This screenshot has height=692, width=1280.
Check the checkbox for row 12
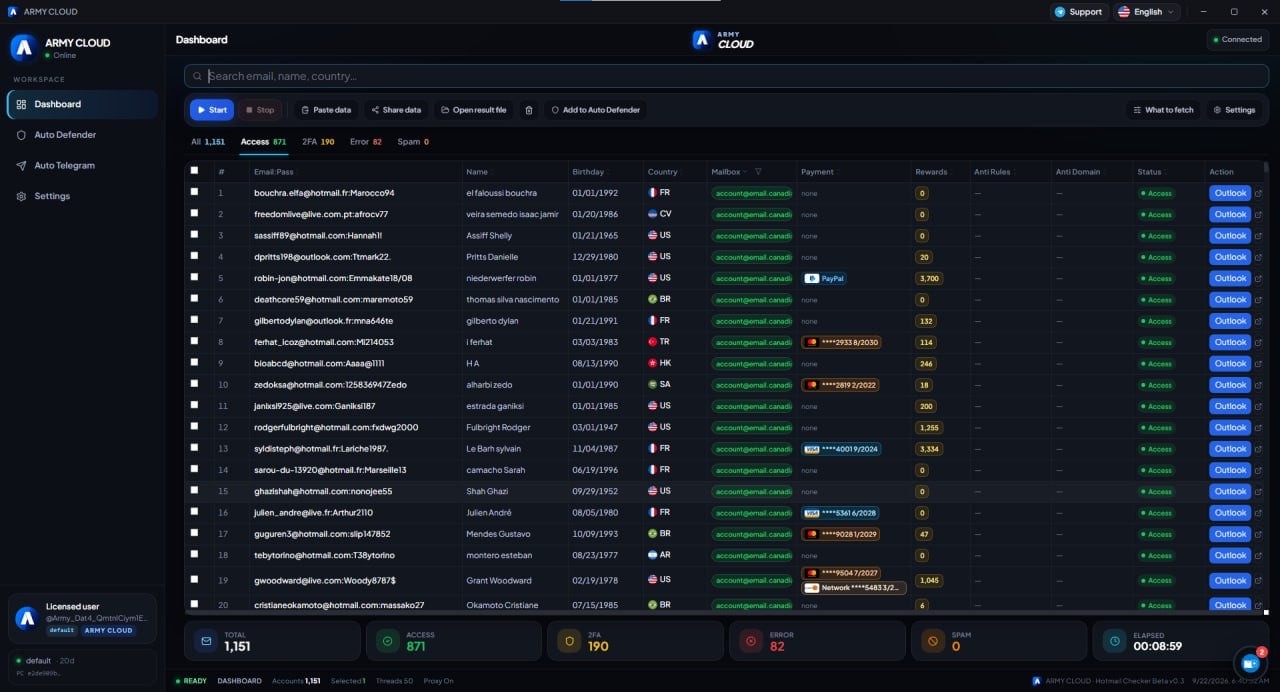coord(195,427)
